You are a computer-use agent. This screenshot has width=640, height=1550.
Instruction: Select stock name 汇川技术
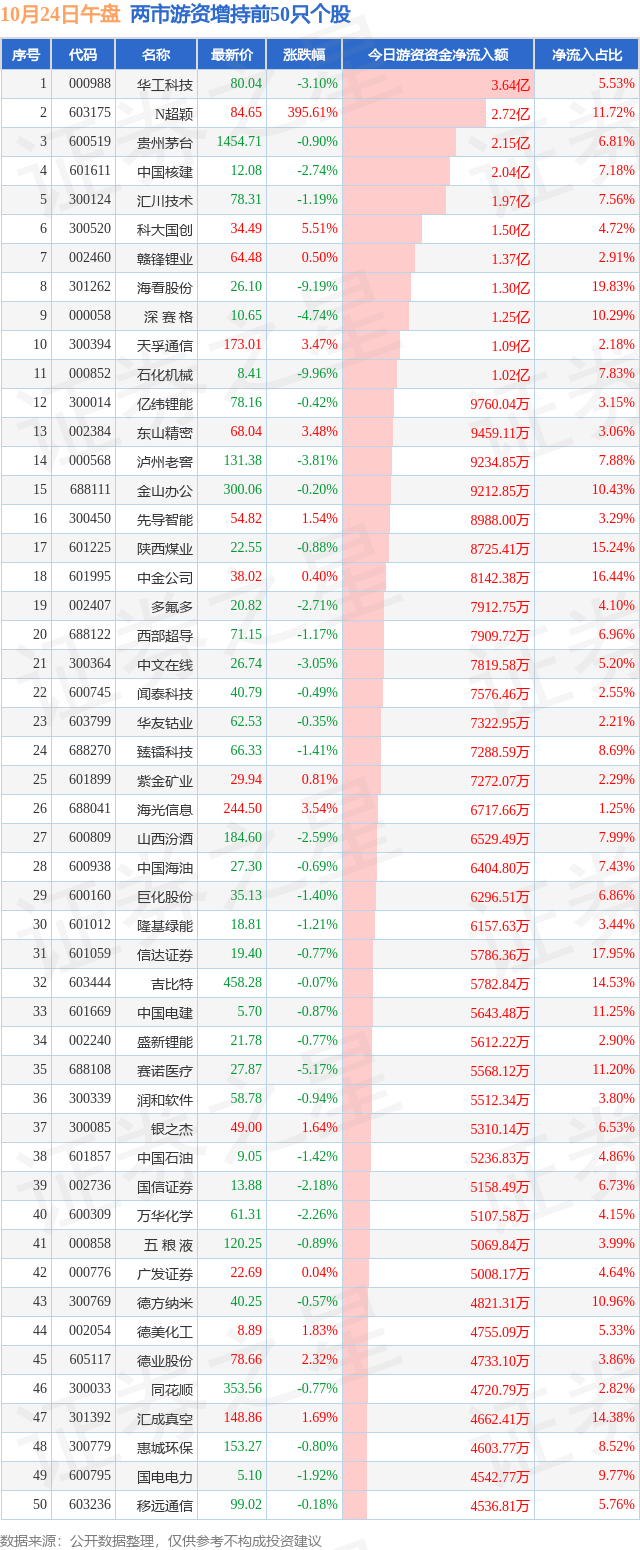point(165,200)
